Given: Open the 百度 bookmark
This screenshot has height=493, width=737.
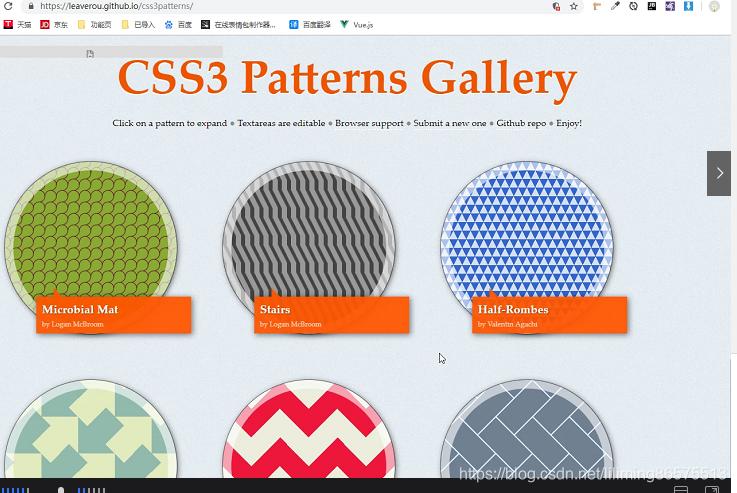Looking at the screenshot, I should click(178, 24).
